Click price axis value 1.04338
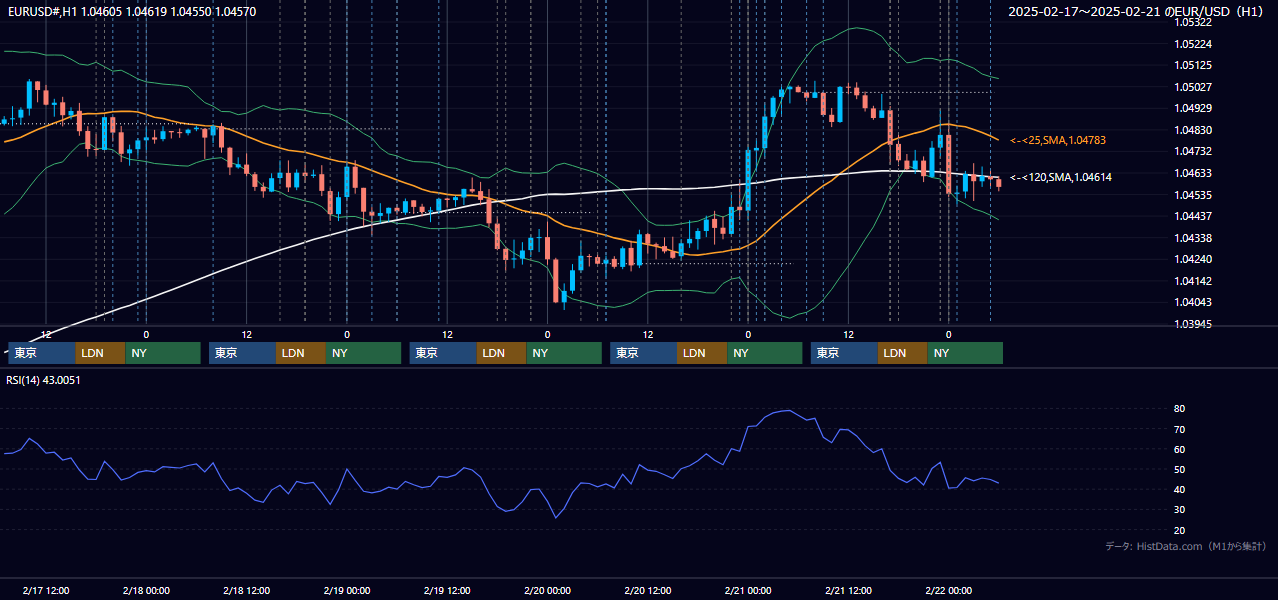 click(1192, 238)
